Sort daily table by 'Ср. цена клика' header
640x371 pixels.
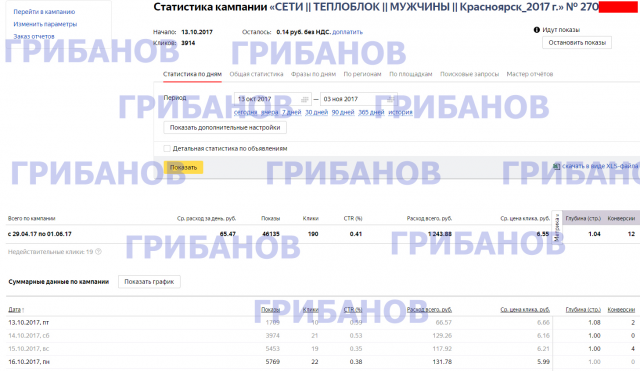[525, 310]
